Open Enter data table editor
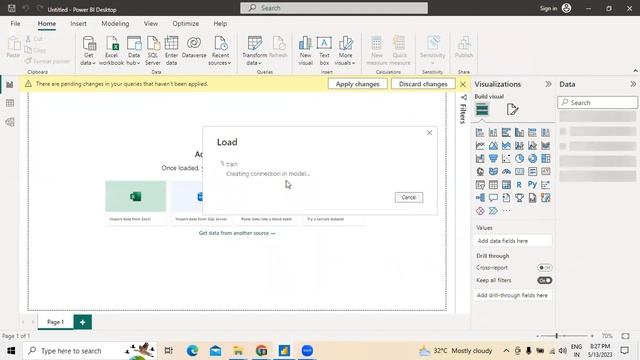The height and width of the screenshot is (360, 640). click(171, 51)
